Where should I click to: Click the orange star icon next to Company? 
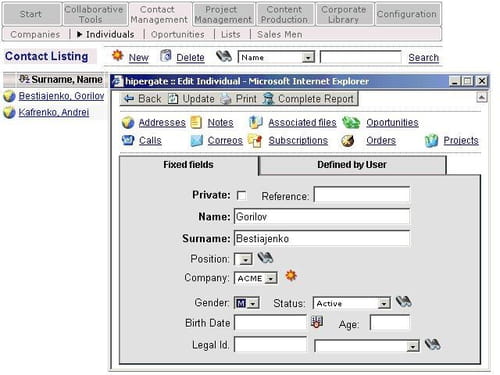pos(291,276)
